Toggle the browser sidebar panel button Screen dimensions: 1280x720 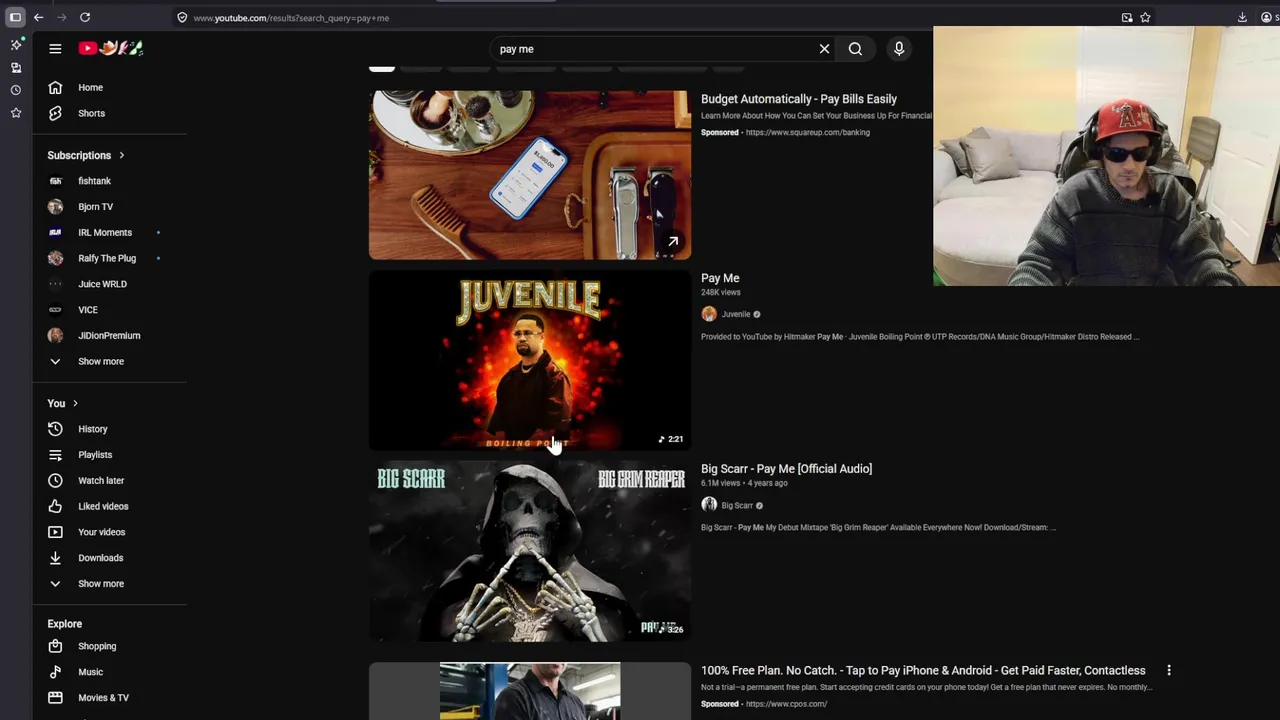coord(15,17)
